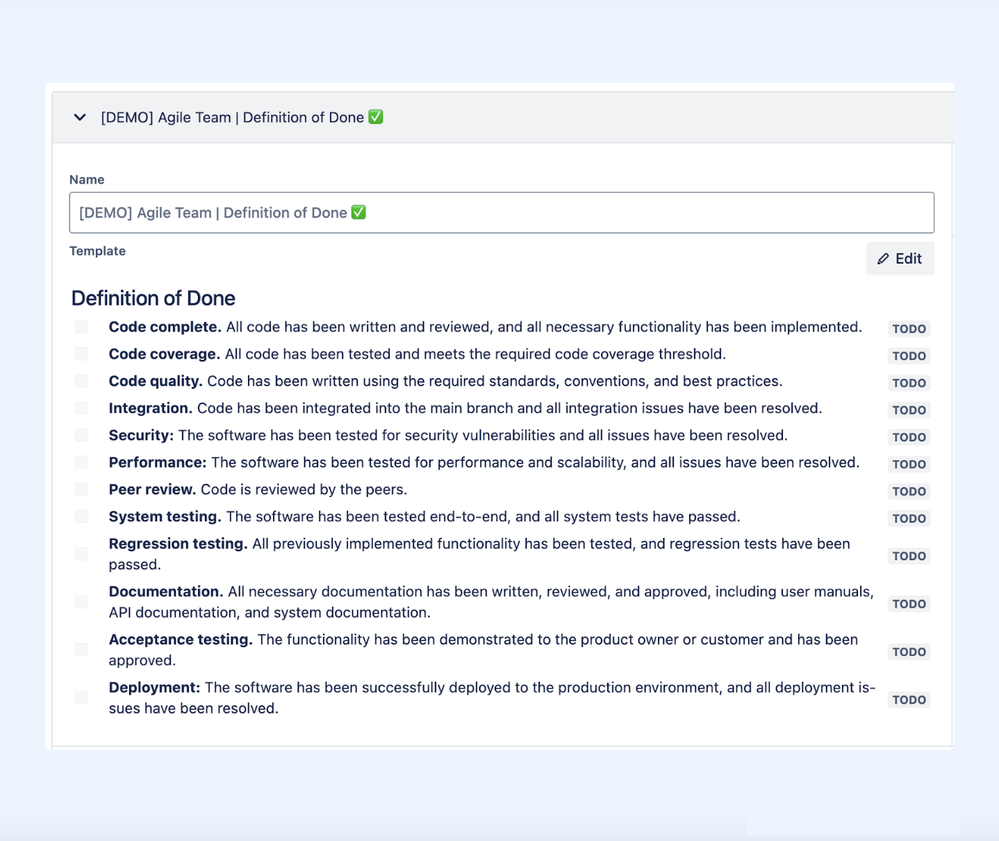This screenshot has width=999, height=841.
Task: Check the Peer review checkbox
Action: coord(82,489)
